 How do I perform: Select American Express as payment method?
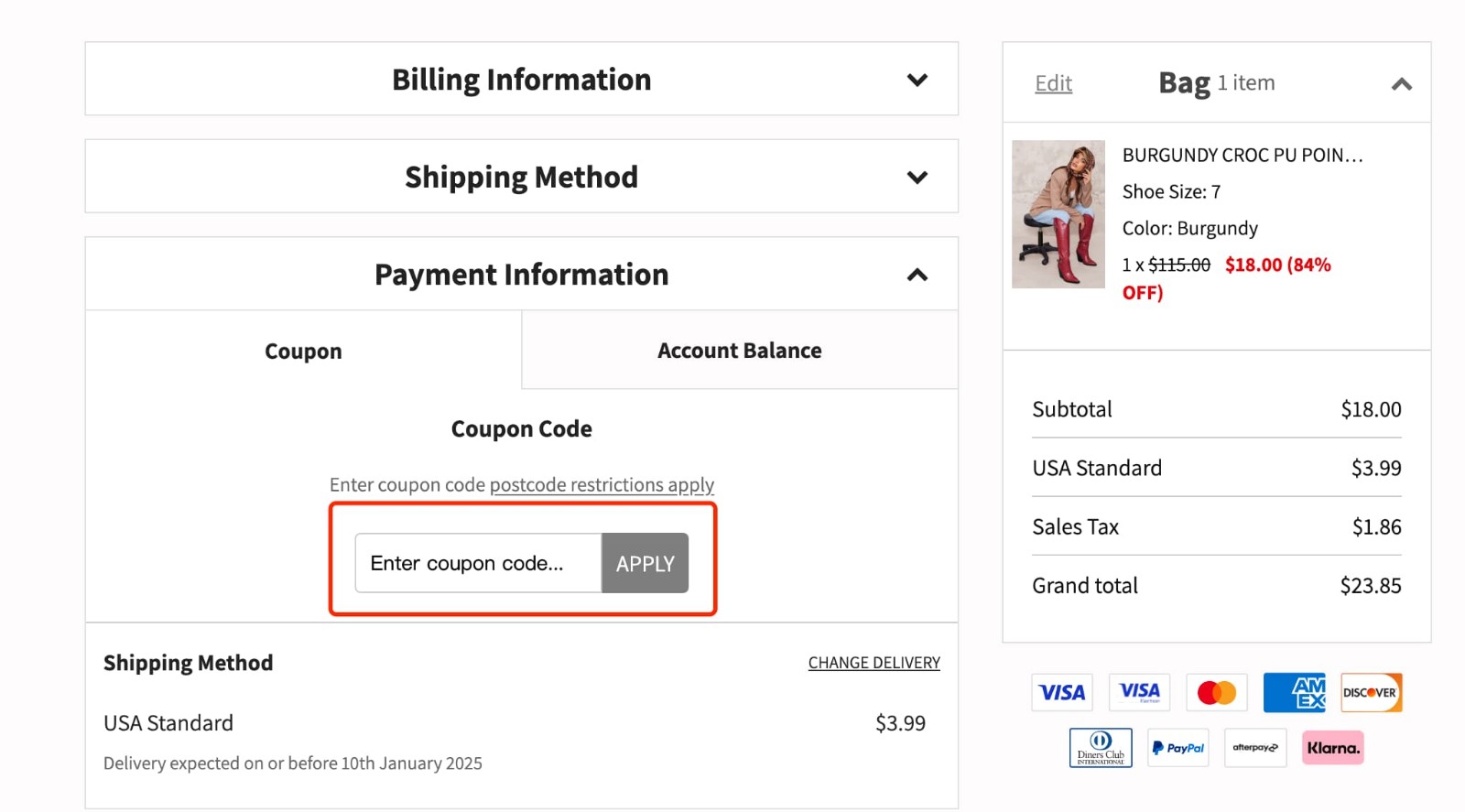1295,693
